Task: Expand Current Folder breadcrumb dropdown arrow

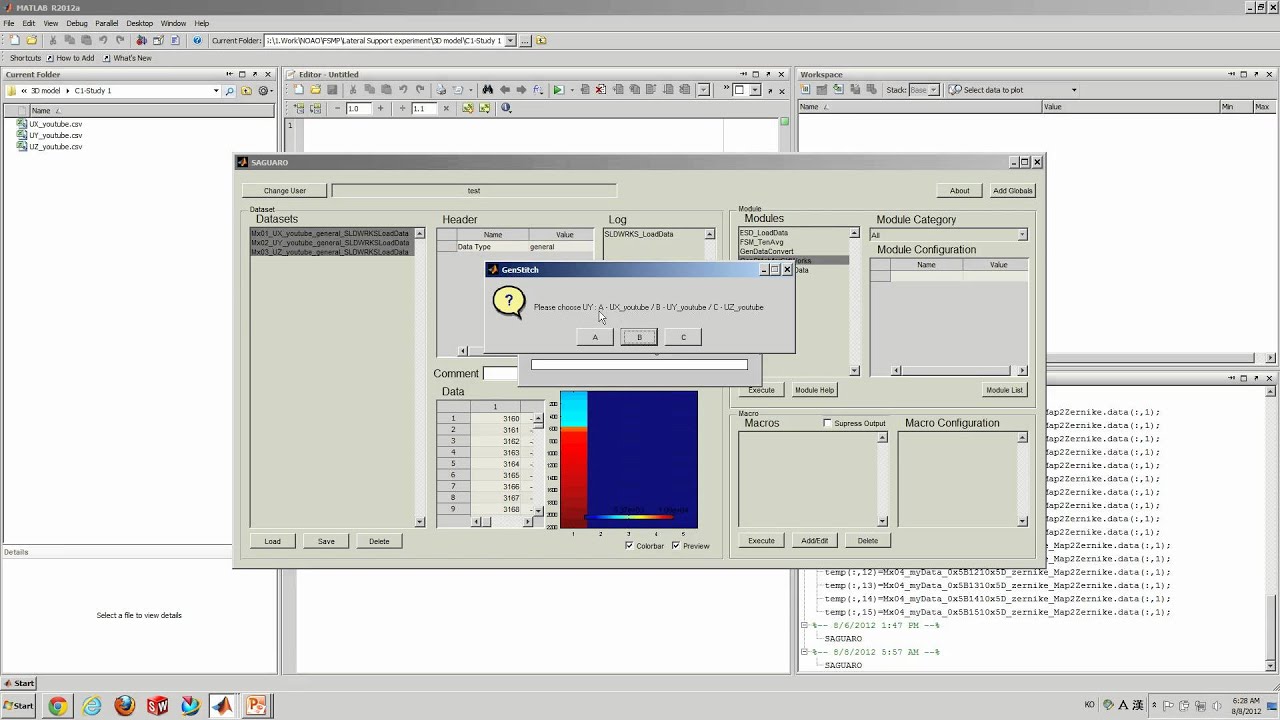Action: coord(216,91)
